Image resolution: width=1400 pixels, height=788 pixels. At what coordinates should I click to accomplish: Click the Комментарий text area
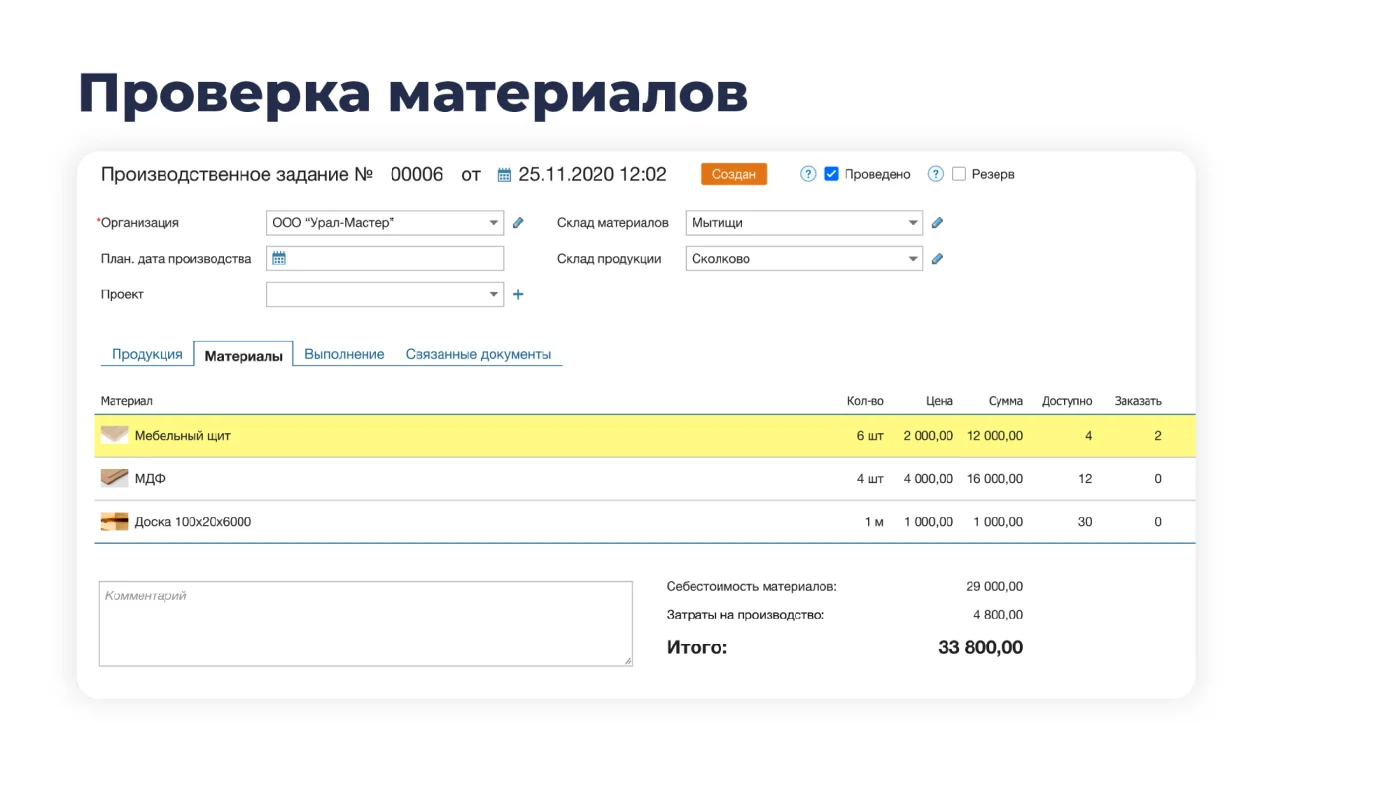366,624
